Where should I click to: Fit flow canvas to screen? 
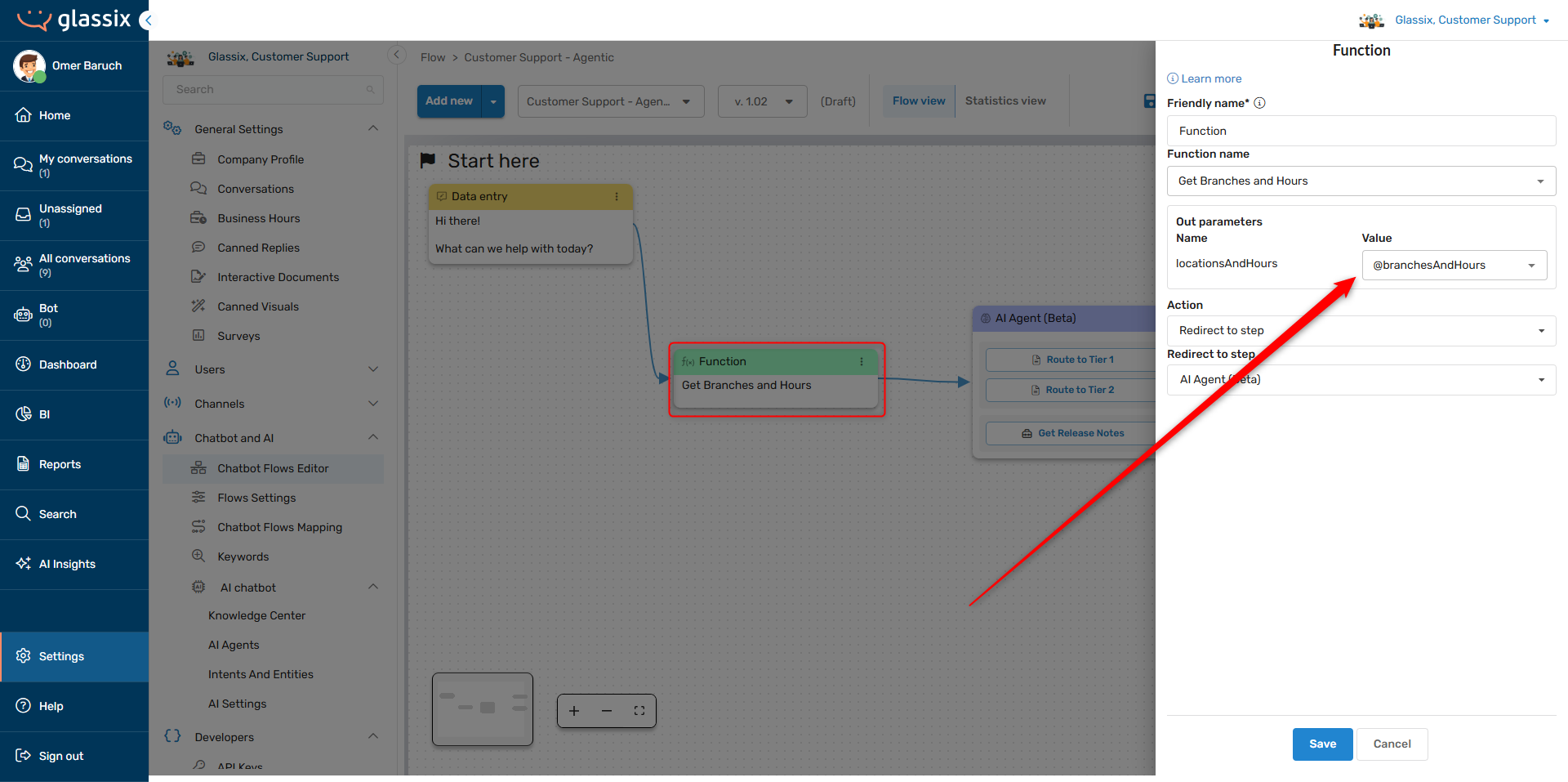[639, 711]
